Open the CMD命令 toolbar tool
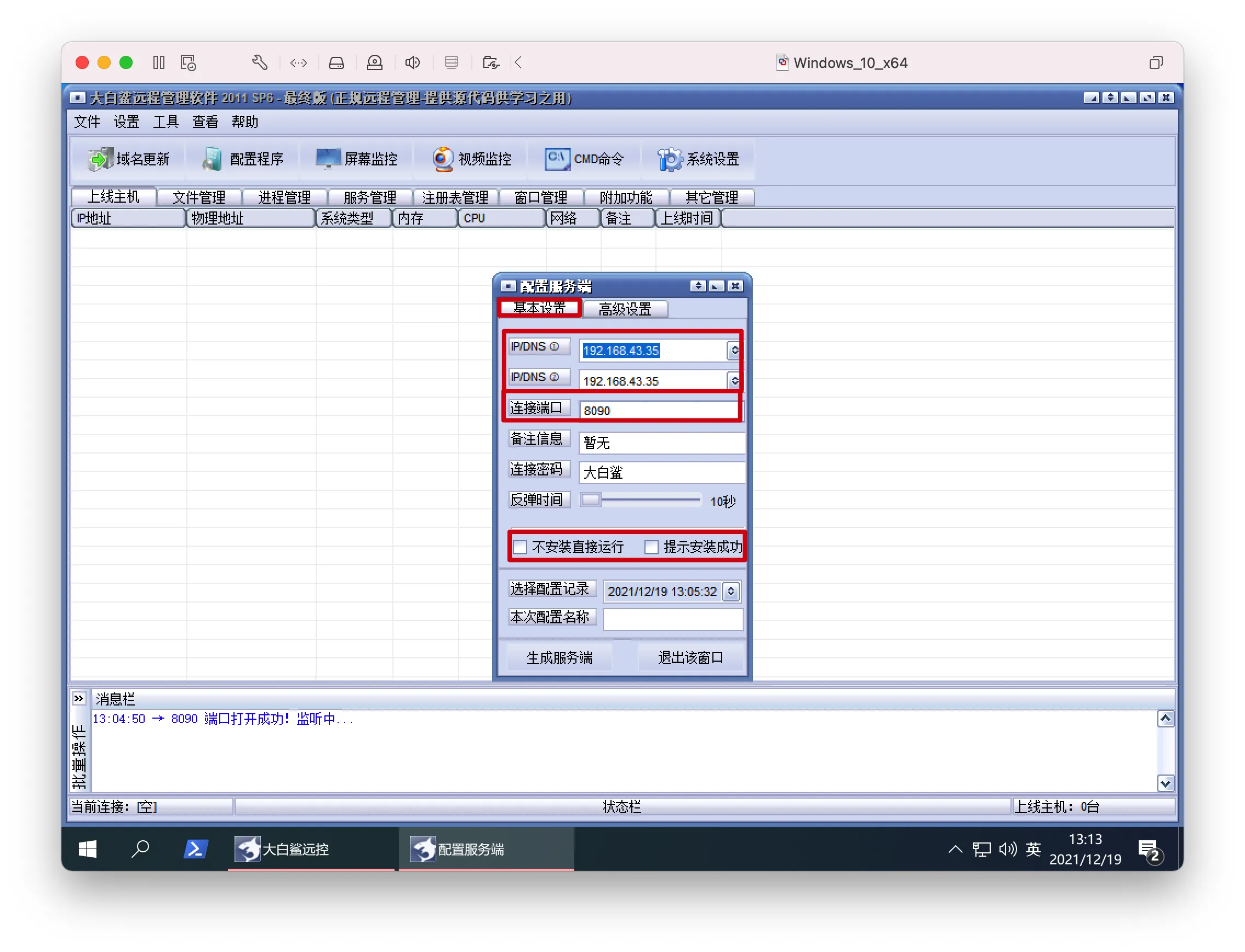The height and width of the screenshot is (952, 1245). pyautogui.click(x=584, y=159)
